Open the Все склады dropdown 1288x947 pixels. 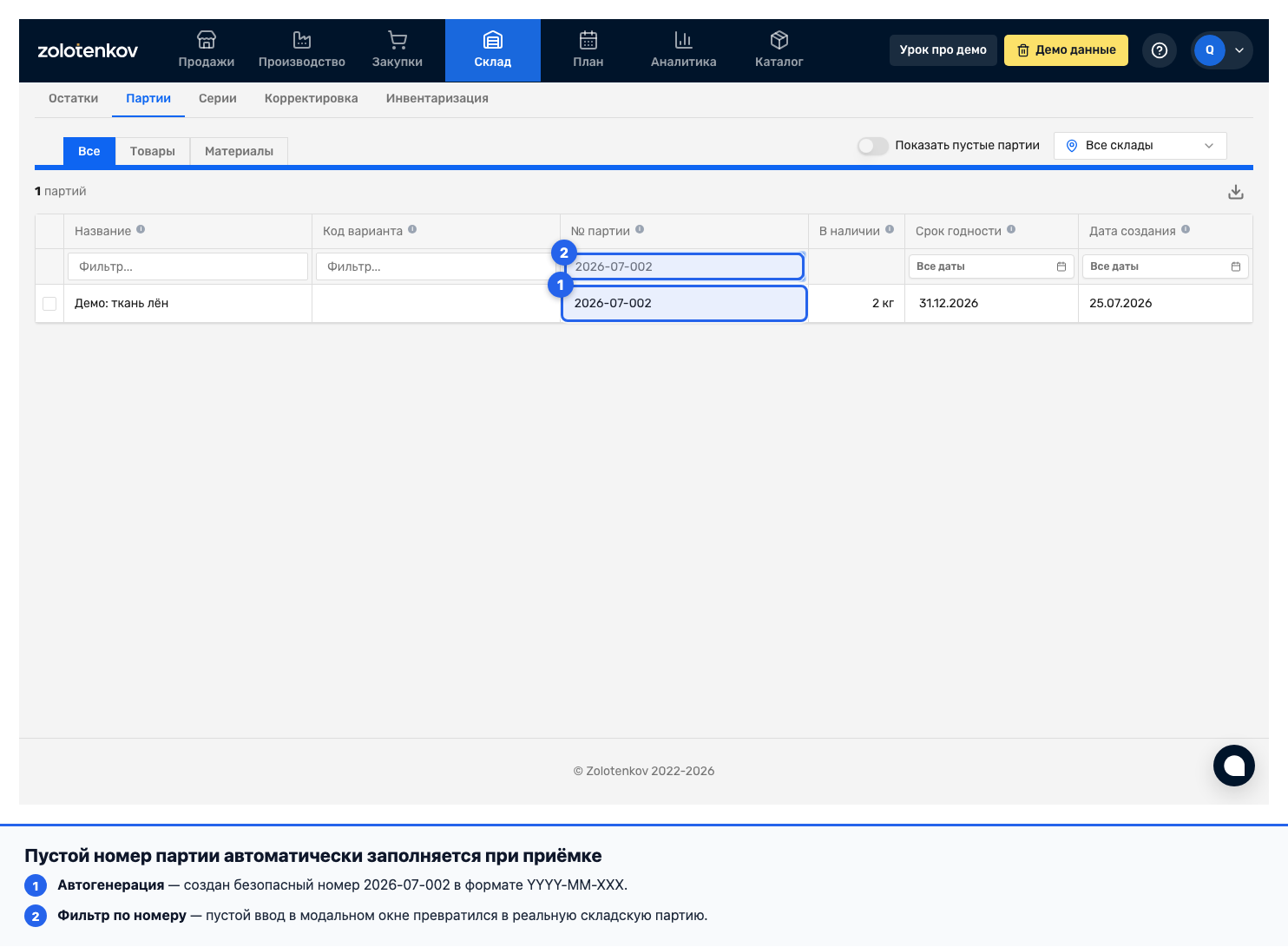click(1140, 146)
